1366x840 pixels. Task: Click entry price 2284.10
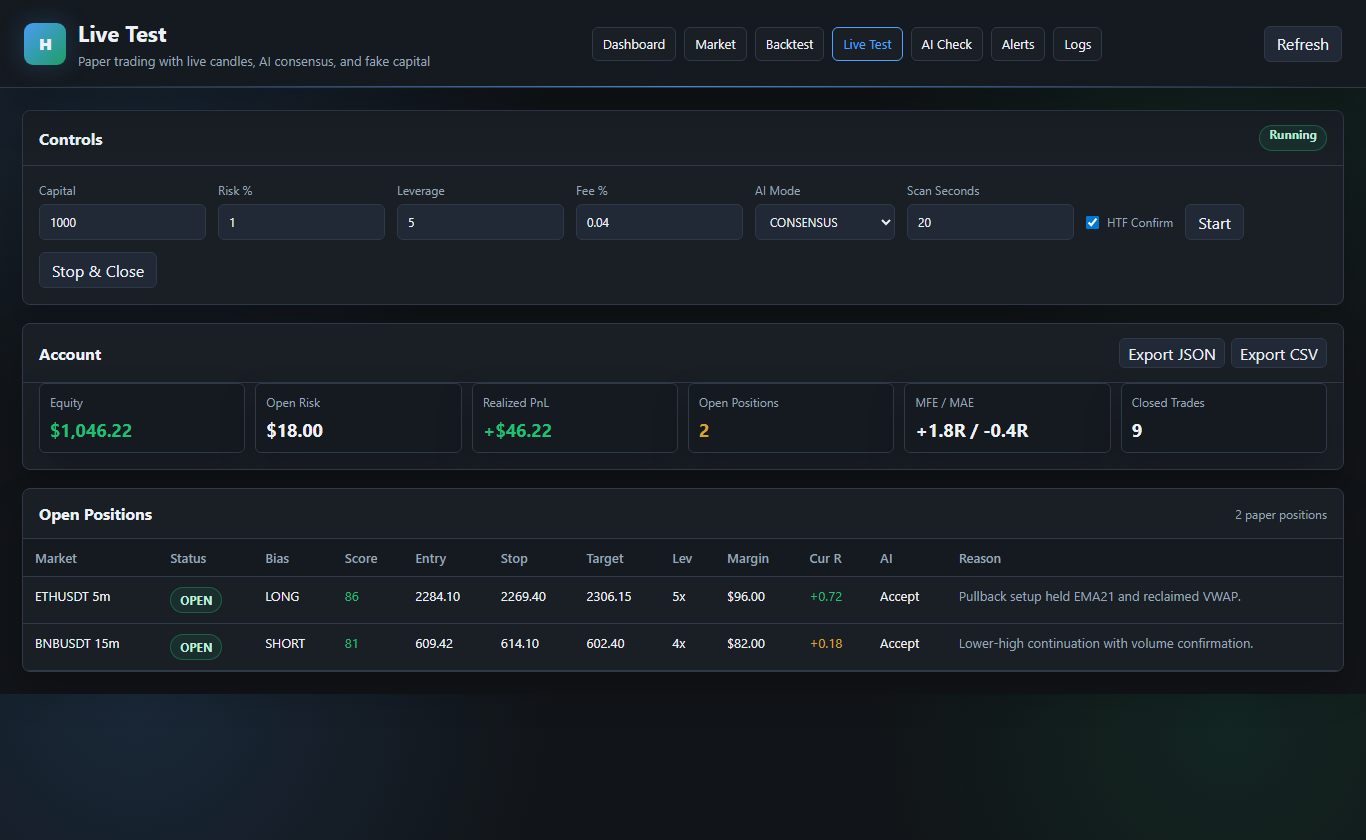click(x=438, y=596)
